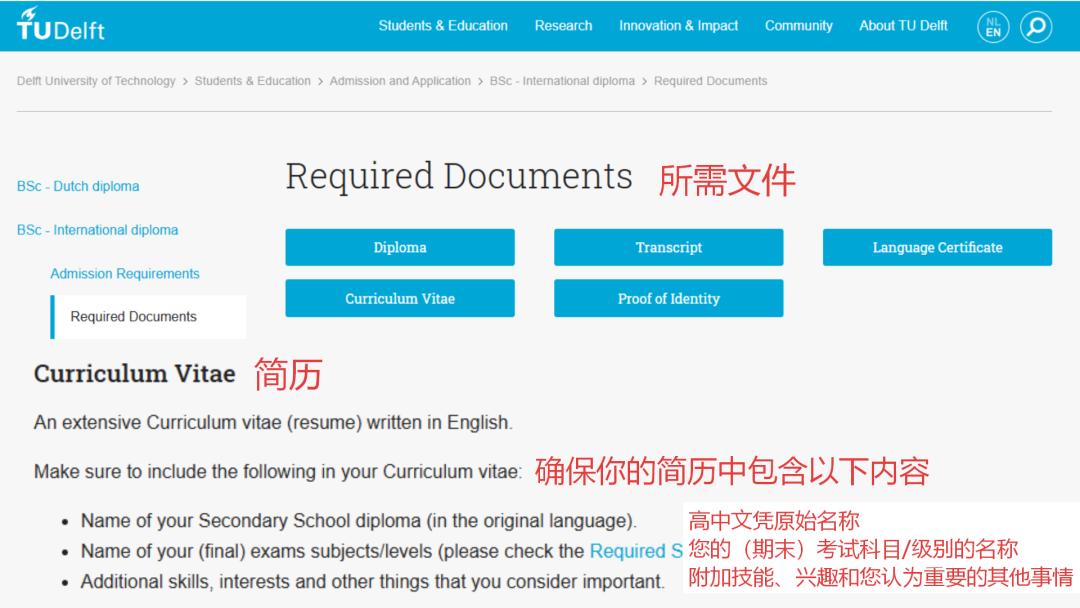The height and width of the screenshot is (608, 1080).
Task: Open the Community navigation item
Action: [798, 26]
